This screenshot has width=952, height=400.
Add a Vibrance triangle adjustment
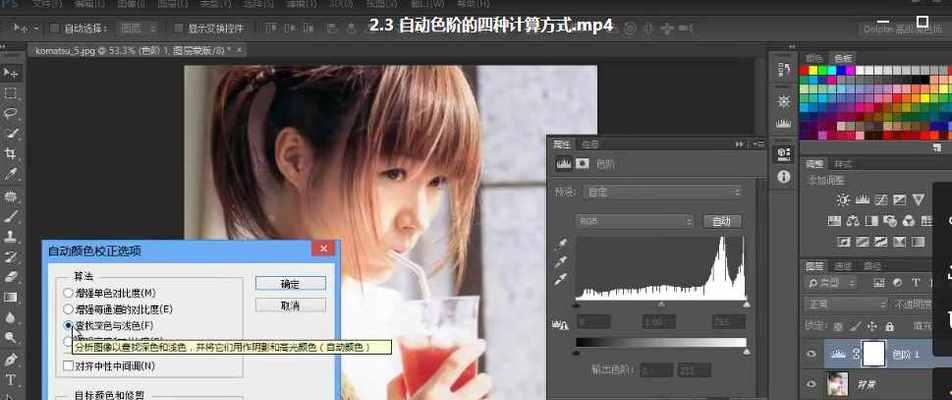tap(919, 200)
